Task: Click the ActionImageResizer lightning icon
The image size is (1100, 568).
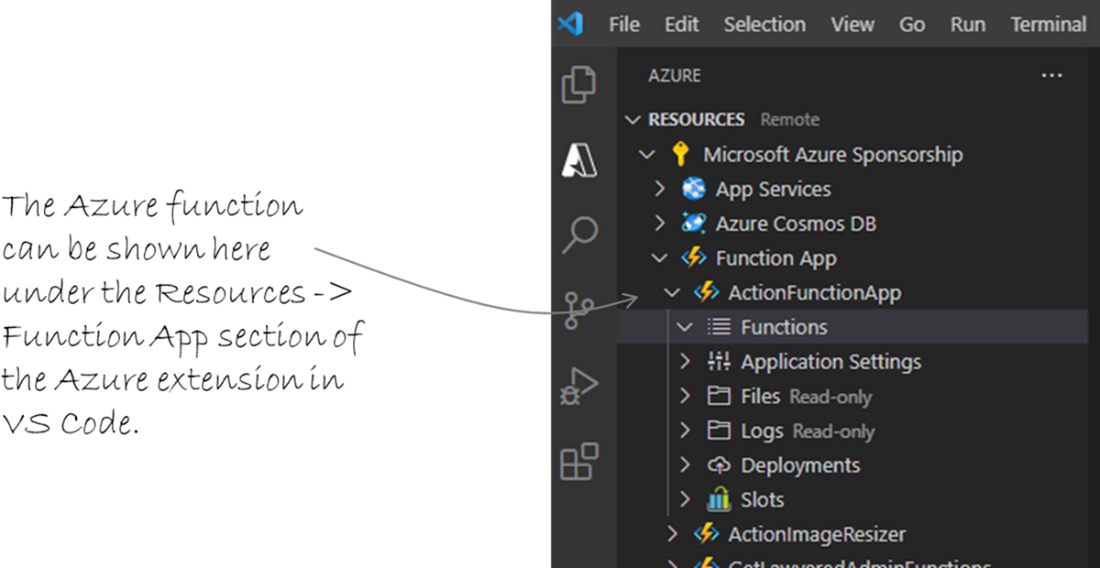Action: tap(706, 534)
